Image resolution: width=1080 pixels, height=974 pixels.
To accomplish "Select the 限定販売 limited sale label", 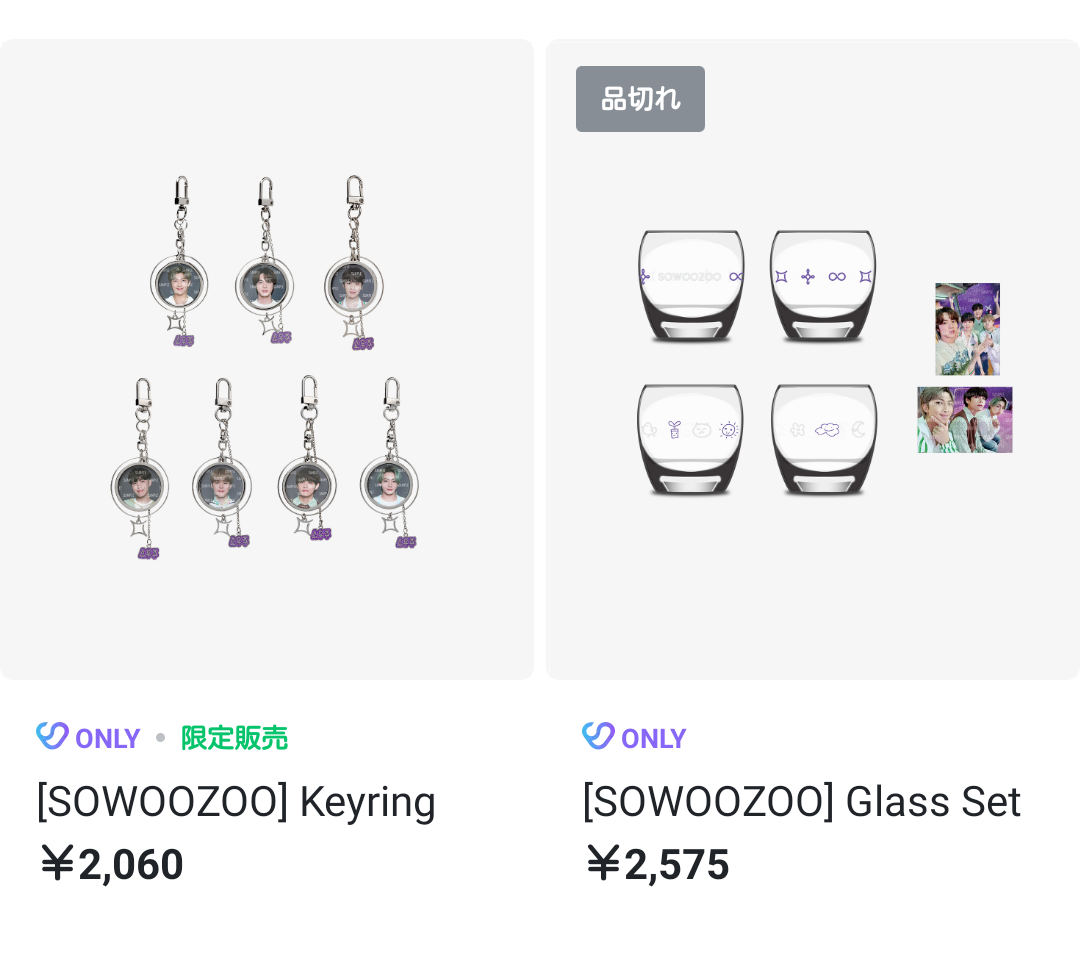I will 234,738.
